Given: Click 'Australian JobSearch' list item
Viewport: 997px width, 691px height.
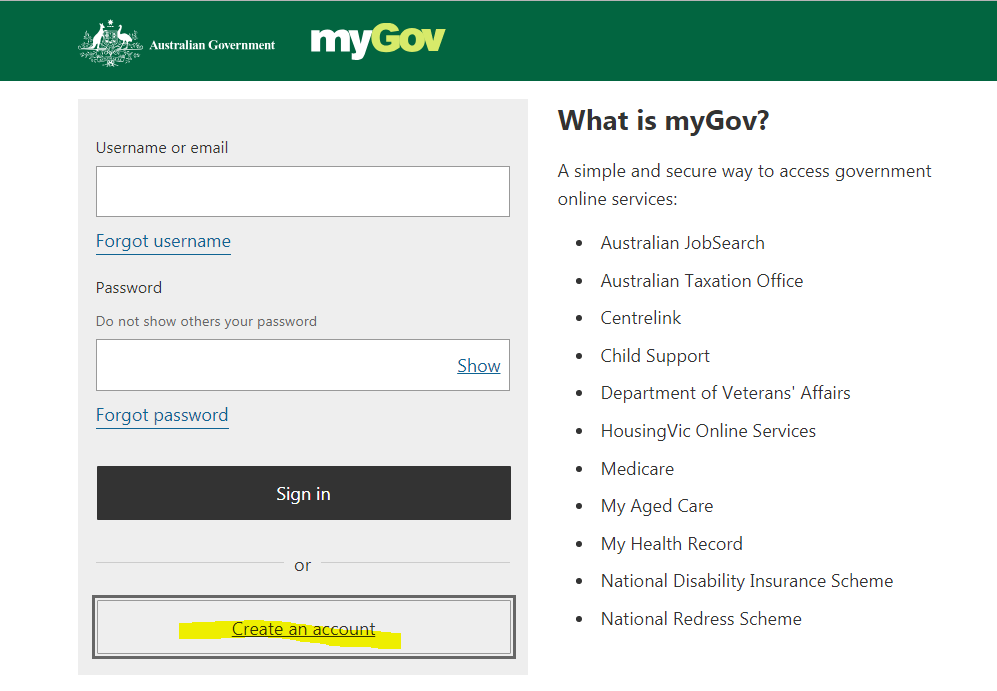Looking at the screenshot, I should 682,243.
